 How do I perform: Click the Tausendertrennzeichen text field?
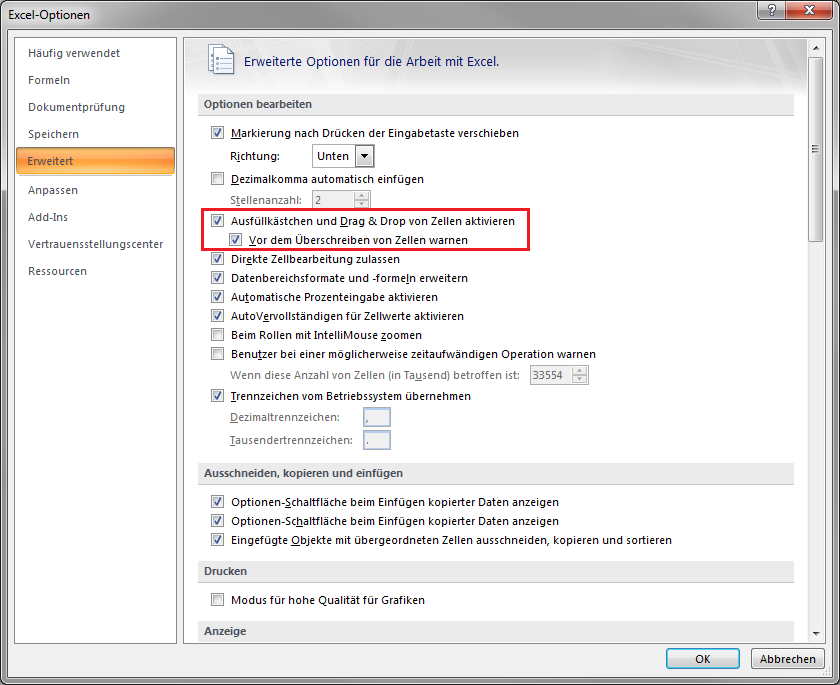click(377, 440)
